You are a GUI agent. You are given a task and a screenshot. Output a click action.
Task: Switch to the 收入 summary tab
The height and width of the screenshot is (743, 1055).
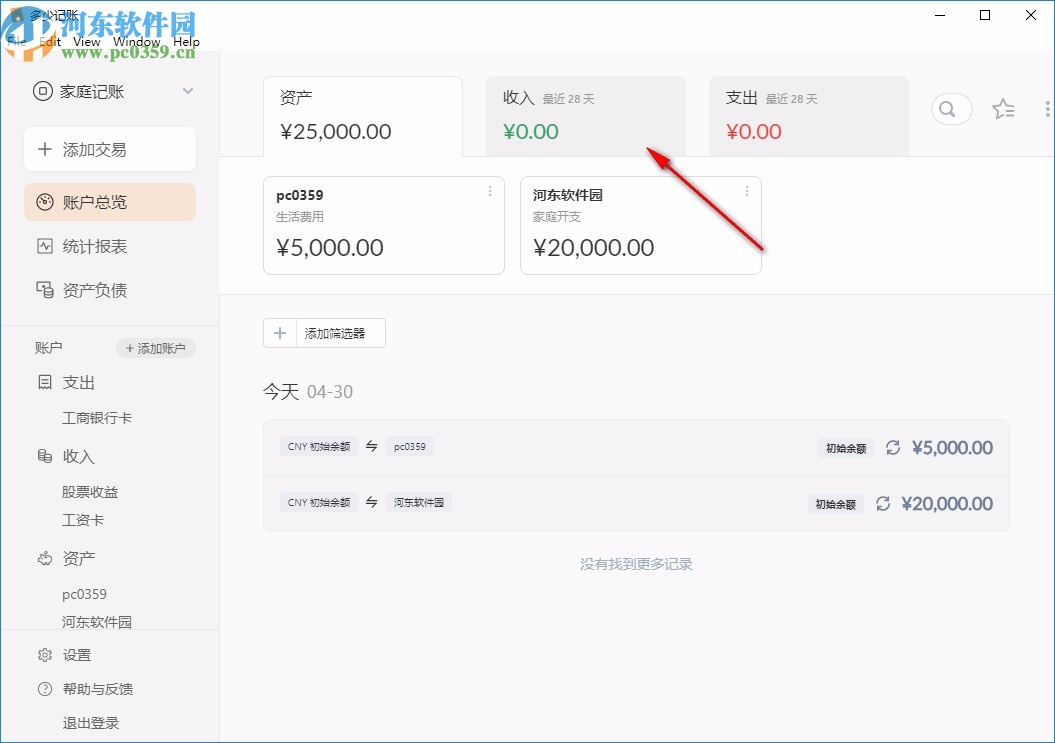click(x=585, y=116)
